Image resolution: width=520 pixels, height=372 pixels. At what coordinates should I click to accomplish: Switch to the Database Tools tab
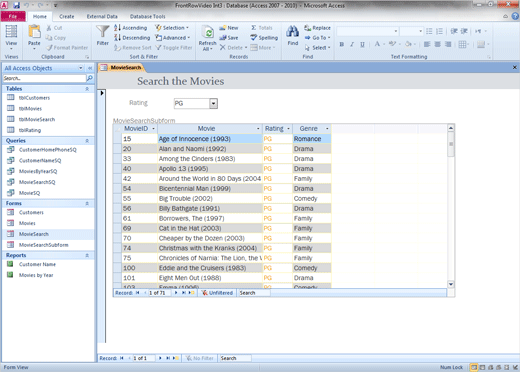(147, 16)
